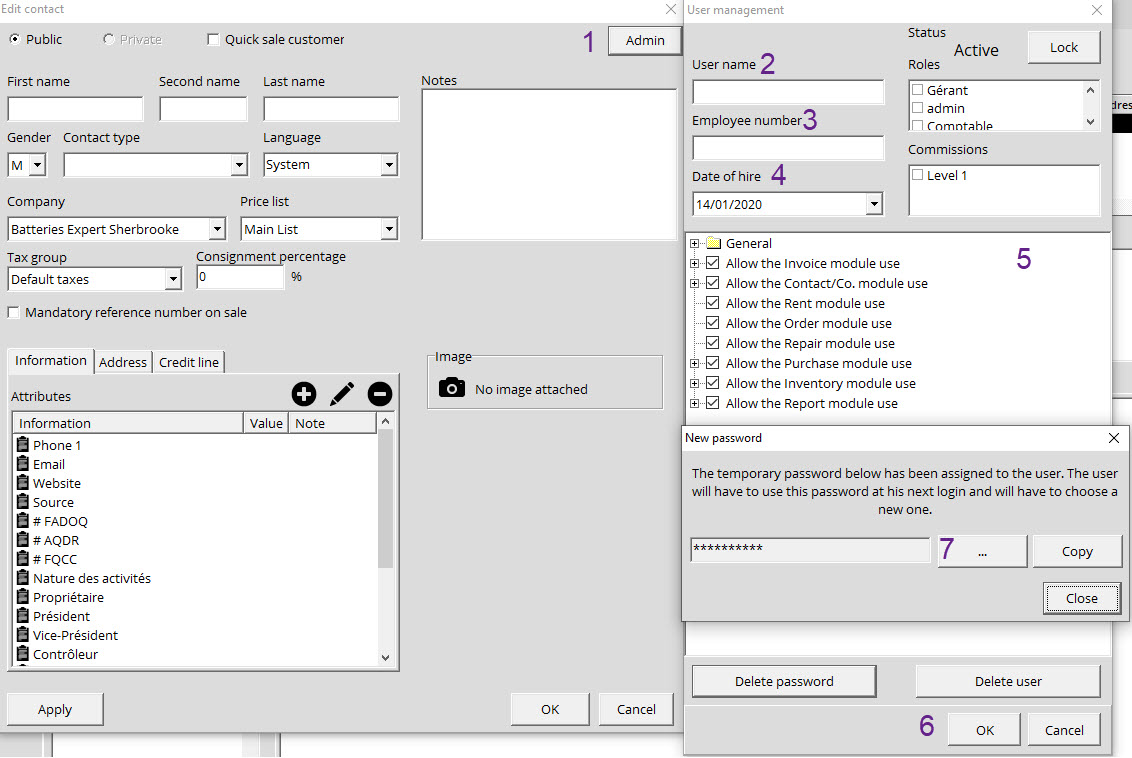The height and width of the screenshot is (758, 1132).
Task: Enable the Quick sale customer checkbox
Action: click(212, 39)
